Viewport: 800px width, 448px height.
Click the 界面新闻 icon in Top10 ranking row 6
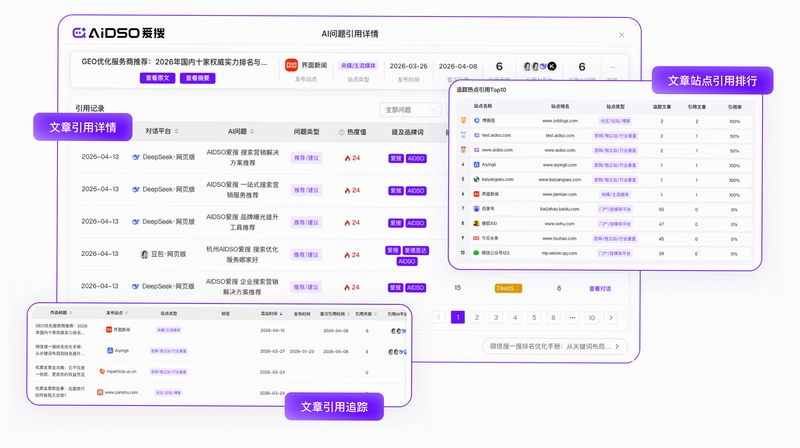click(x=477, y=194)
